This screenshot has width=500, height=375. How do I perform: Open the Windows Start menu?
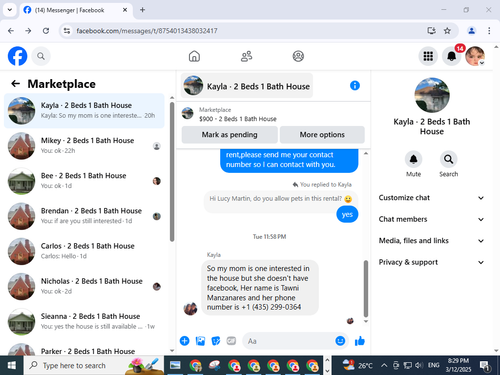coord(12,365)
